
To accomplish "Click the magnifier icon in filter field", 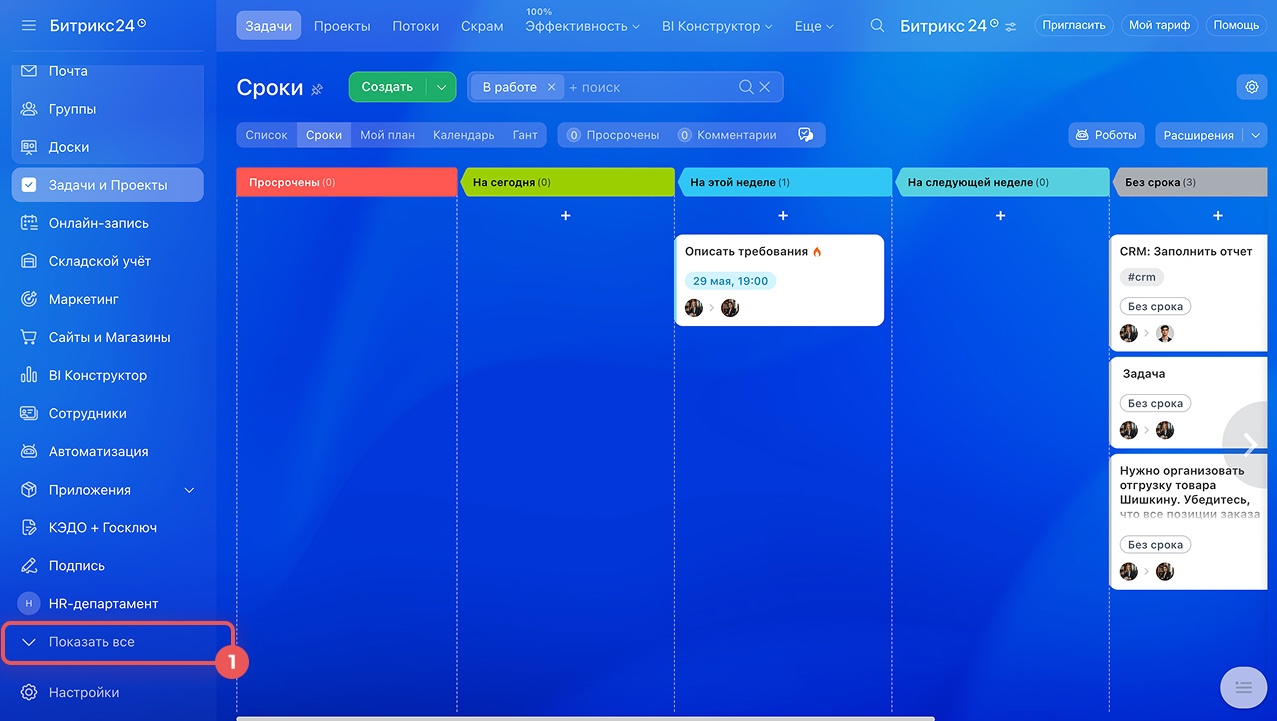I will coord(746,87).
